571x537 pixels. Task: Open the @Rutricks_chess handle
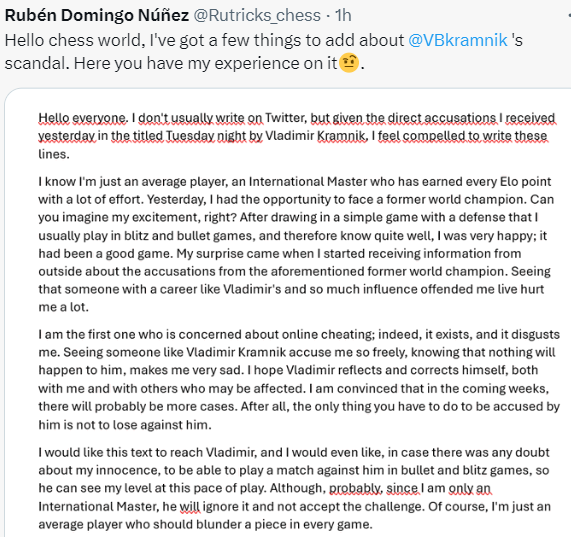pyautogui.click(x=257, y=15)
